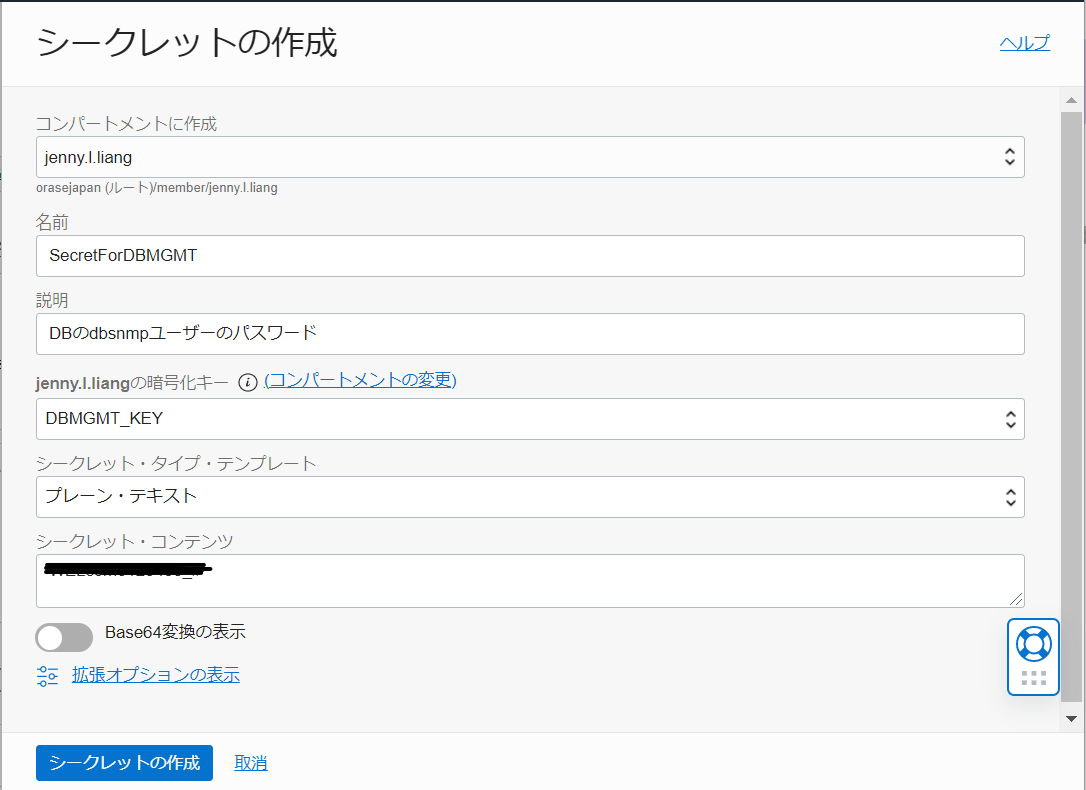The image size is (1086, 790).
Task: Open the life-ring help assistant widget
Action: (x=1033, y=645)
